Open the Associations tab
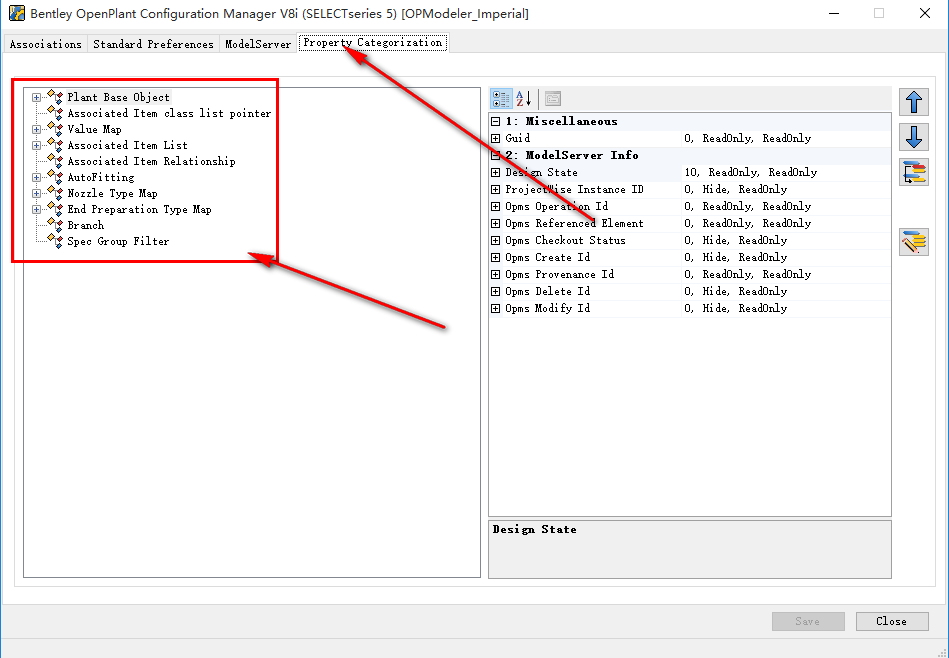The image size is (949, 658). point(45,44)
